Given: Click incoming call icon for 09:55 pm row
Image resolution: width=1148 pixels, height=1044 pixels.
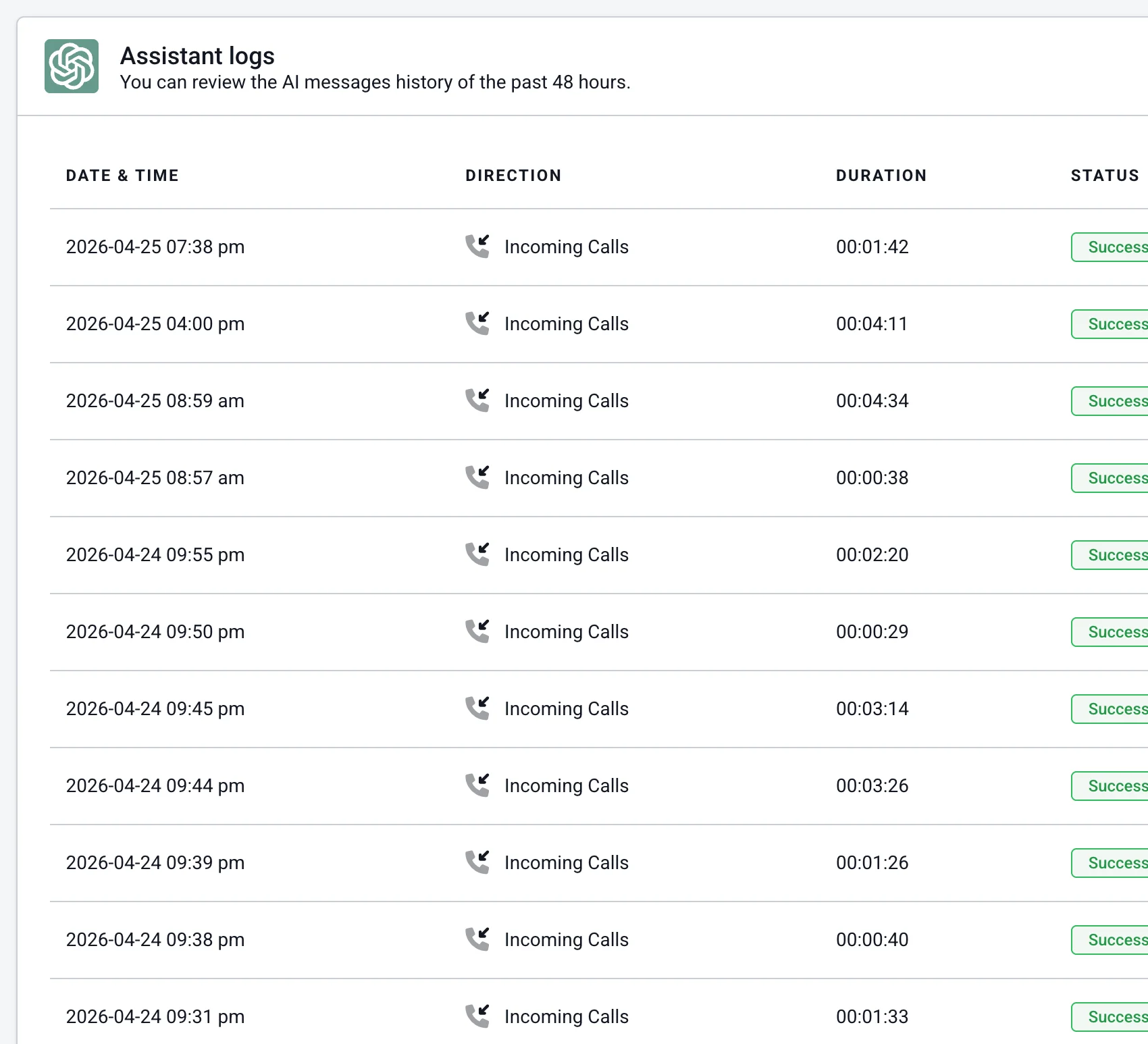Looking at the screenshot, I should pos(477,554).
